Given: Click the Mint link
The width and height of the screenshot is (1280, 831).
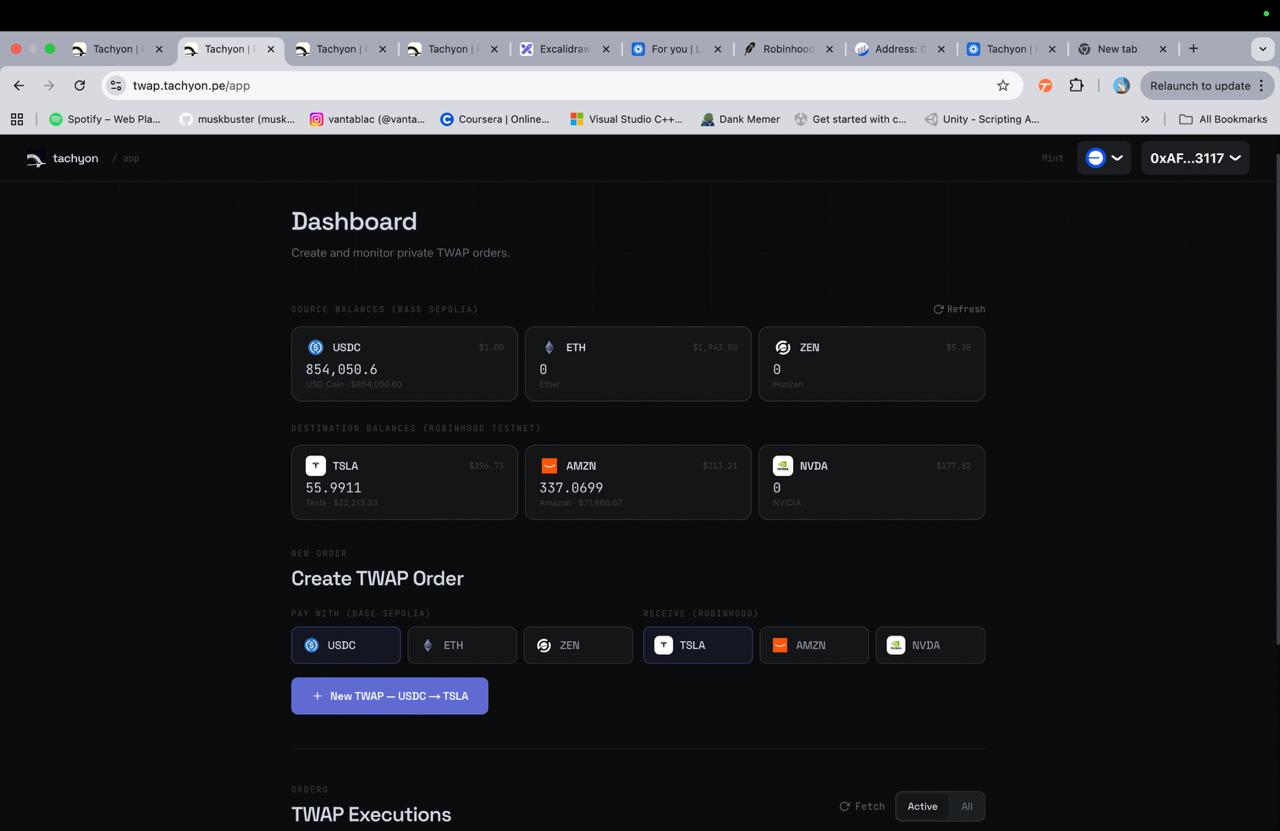Looking at the screenshot, I should click(x=1052, y=158).
